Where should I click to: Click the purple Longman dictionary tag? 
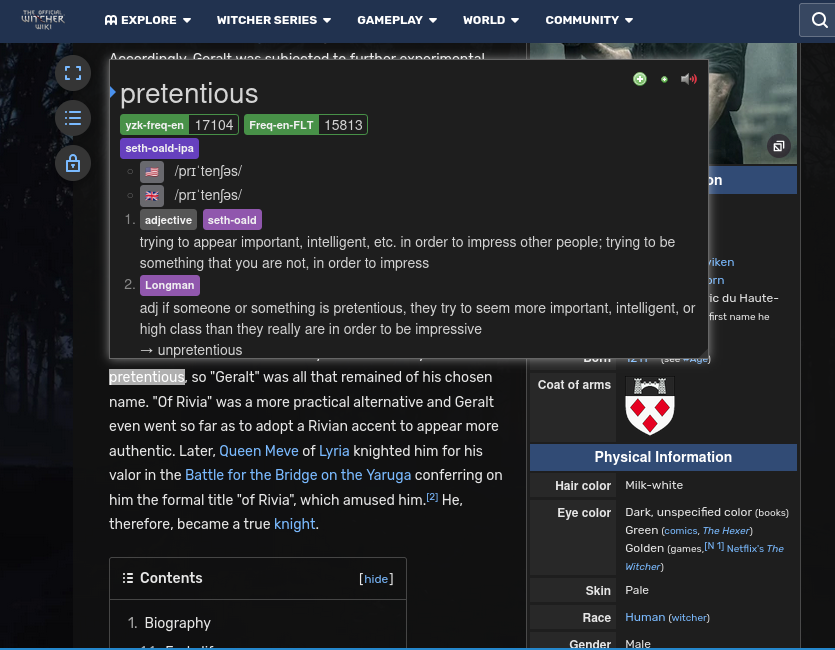pyautogui.click(x=169, y=285)
